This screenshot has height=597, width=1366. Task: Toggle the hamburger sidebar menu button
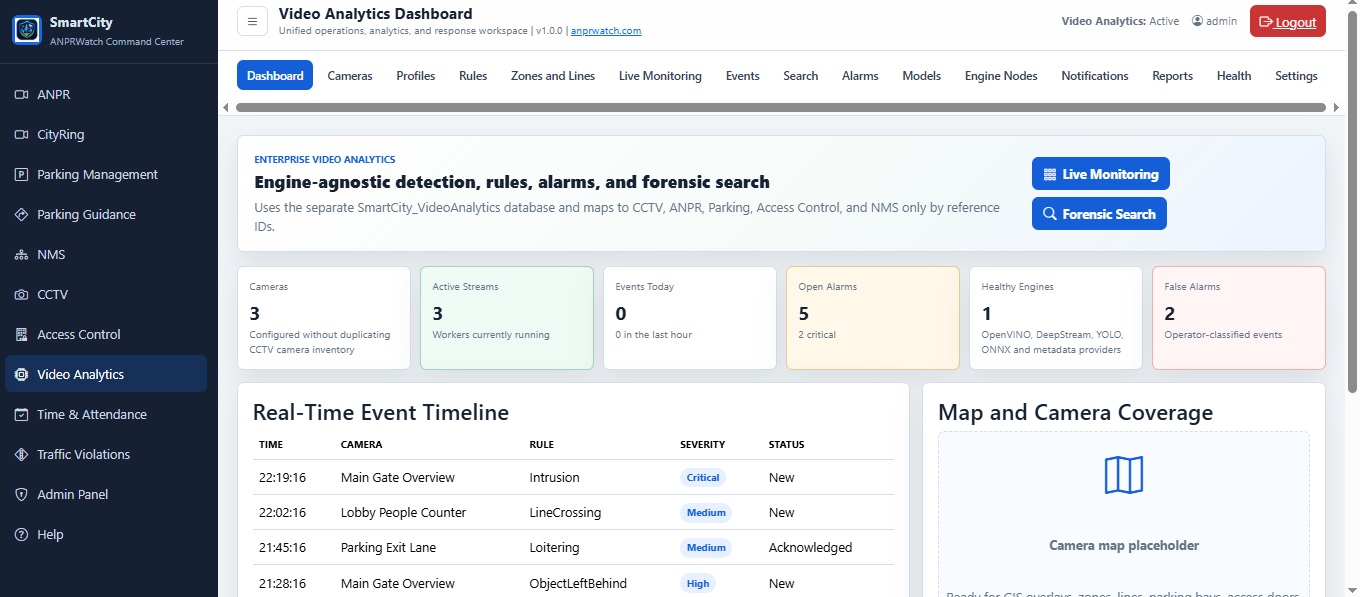(x=252, y=21)
